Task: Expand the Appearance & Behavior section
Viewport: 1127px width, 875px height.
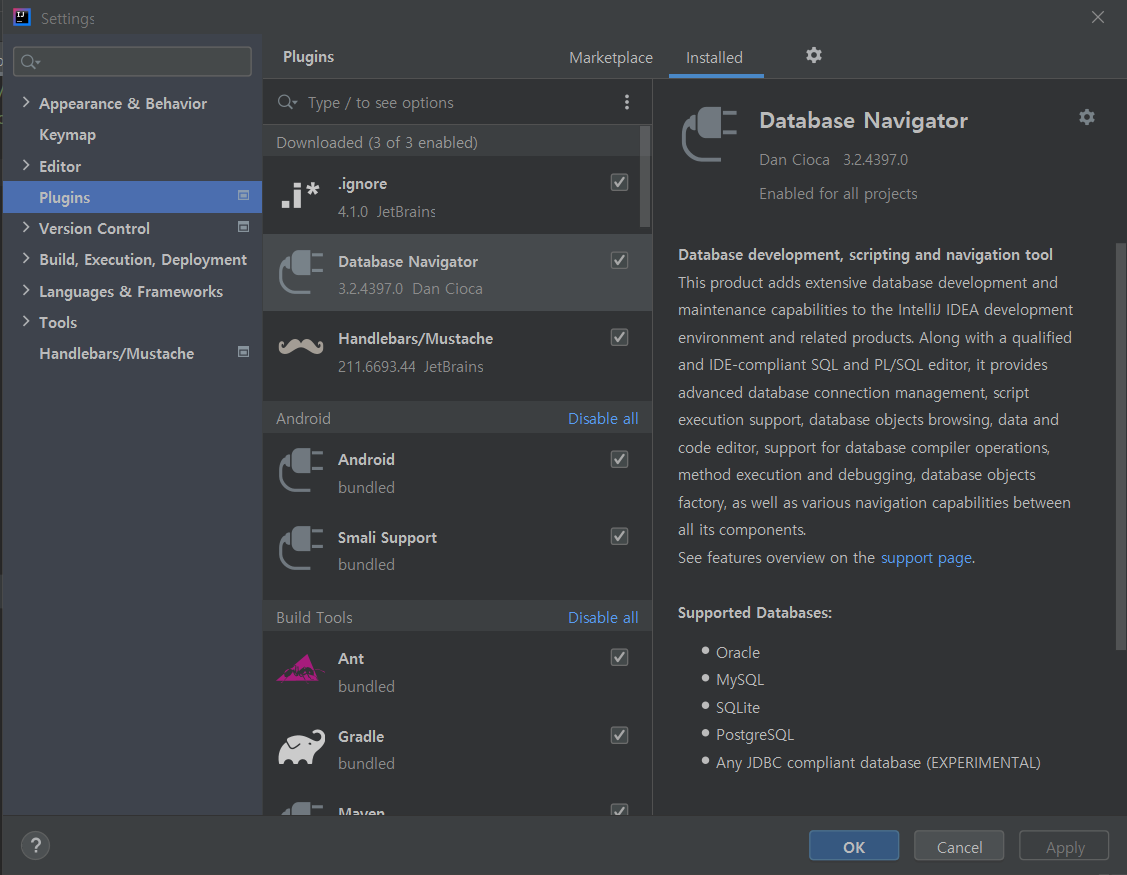Action: click(x=24, y=103)
